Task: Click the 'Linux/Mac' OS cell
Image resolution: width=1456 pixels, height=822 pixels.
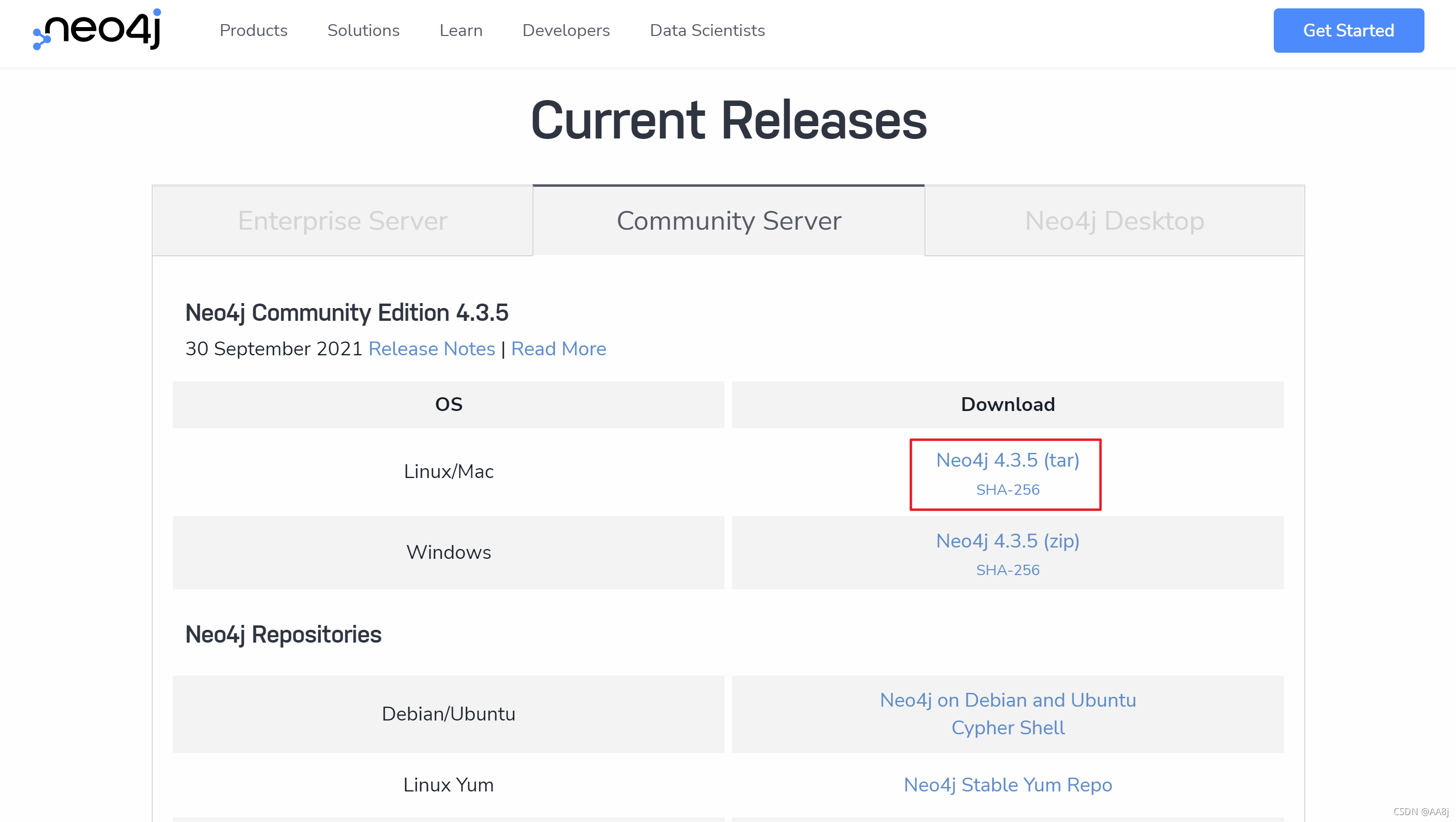Action: tap(448, 472)
